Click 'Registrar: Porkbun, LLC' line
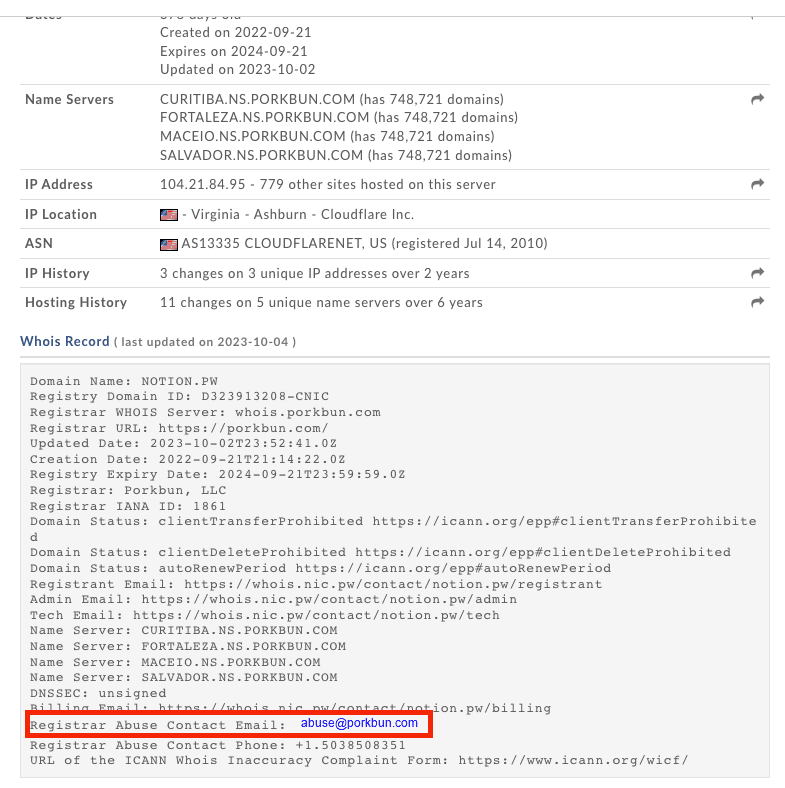The width and height of the screenshot is (785, 788). tap(128, 490)
